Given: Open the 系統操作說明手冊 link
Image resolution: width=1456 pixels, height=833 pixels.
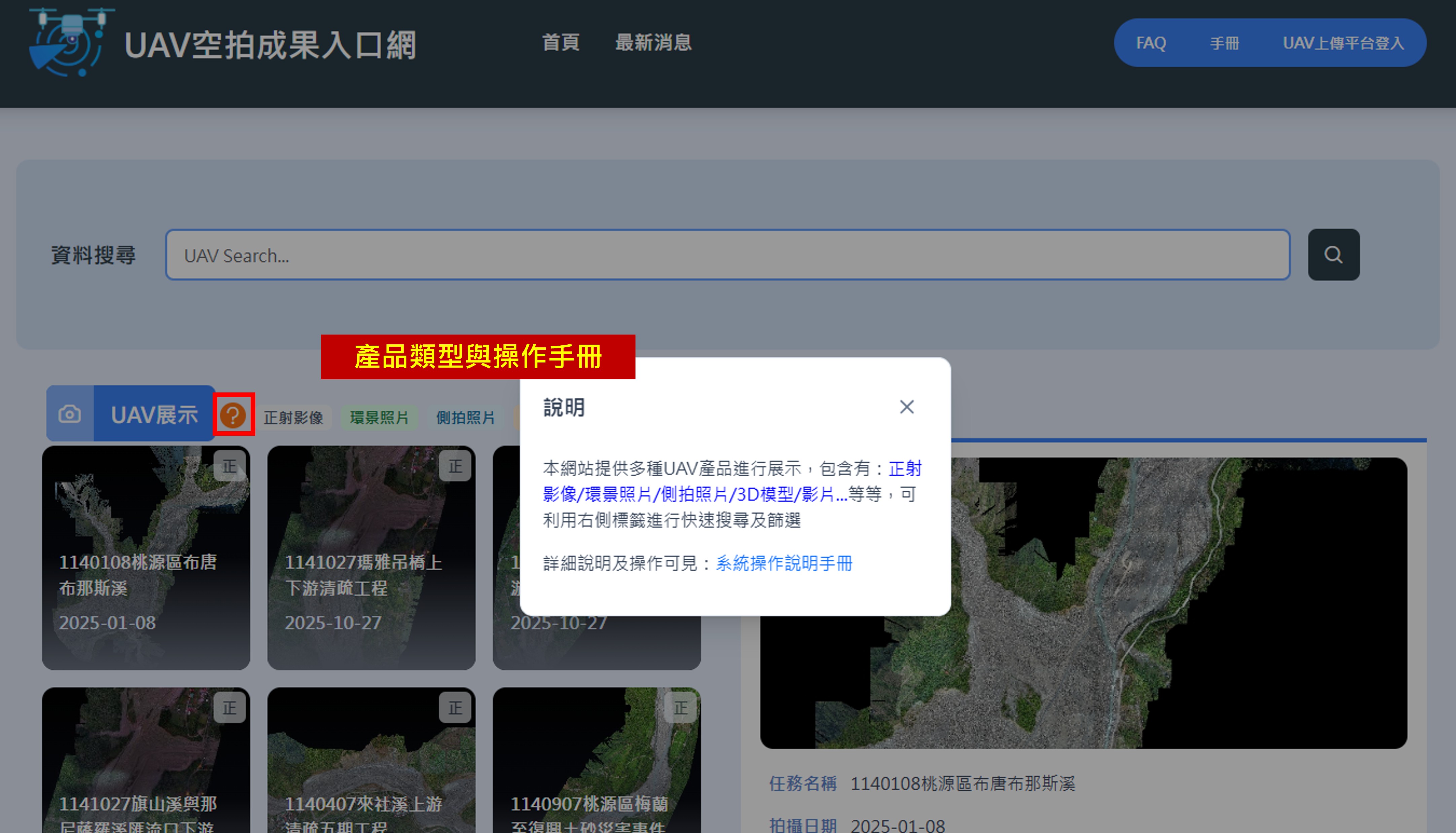Looking at the screenshot, I should 784,563.
